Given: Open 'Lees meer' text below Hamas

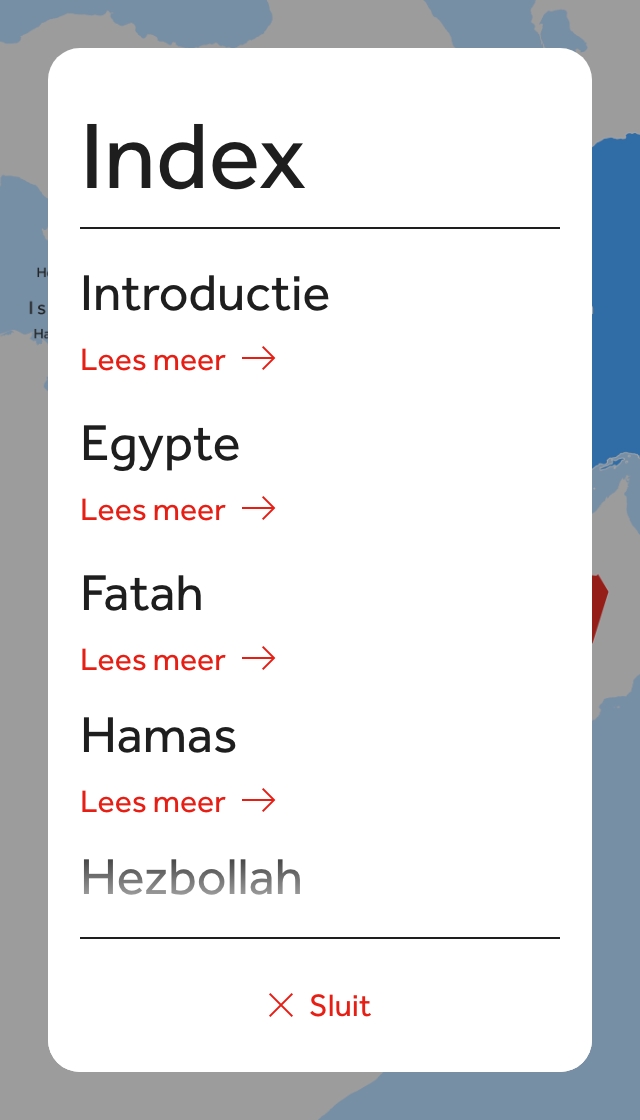Looking at the screenshot, I should coord(153,802).
